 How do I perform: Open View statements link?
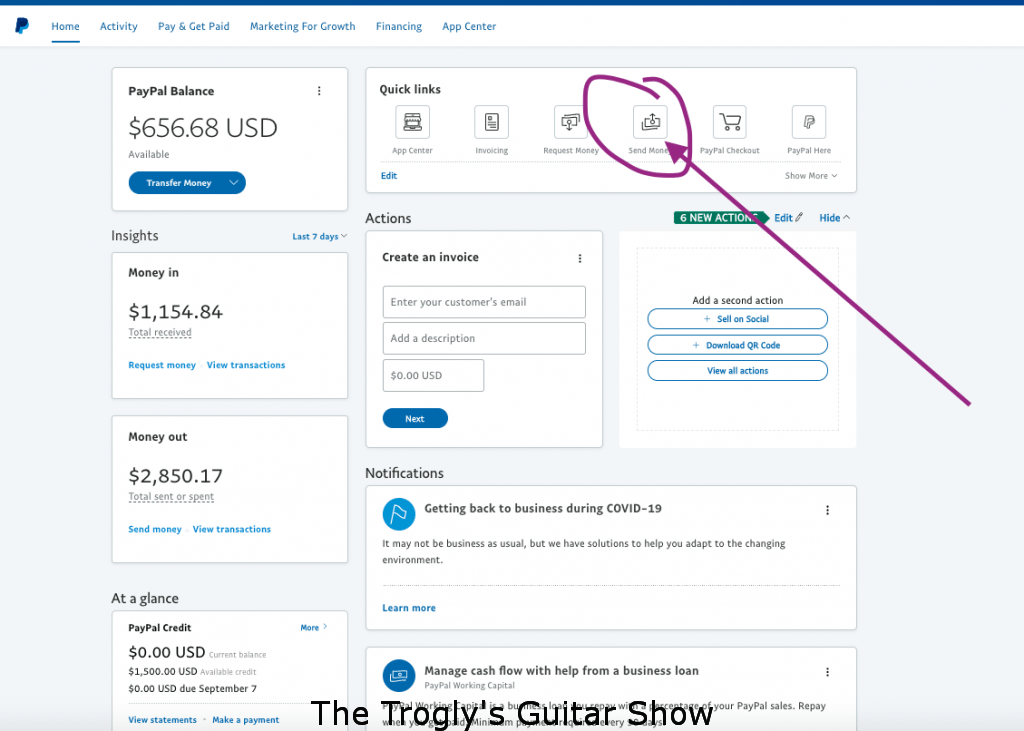tap(162, 719)
